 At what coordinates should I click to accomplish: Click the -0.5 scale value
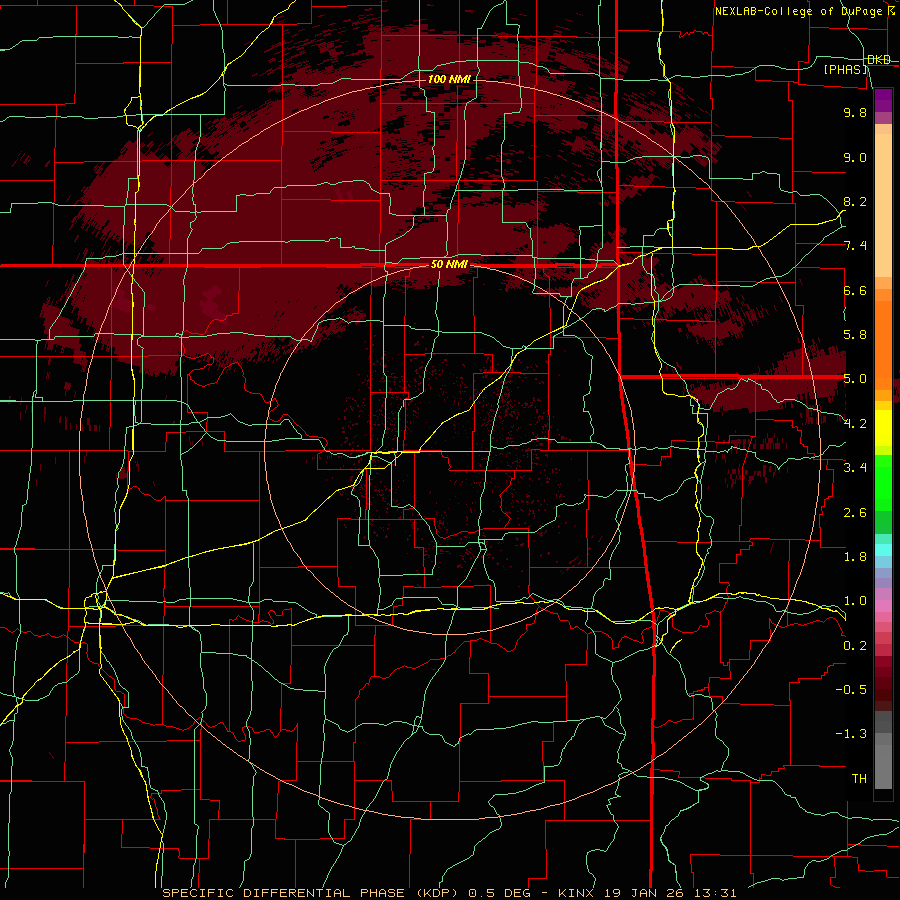(x=851, y=690)
